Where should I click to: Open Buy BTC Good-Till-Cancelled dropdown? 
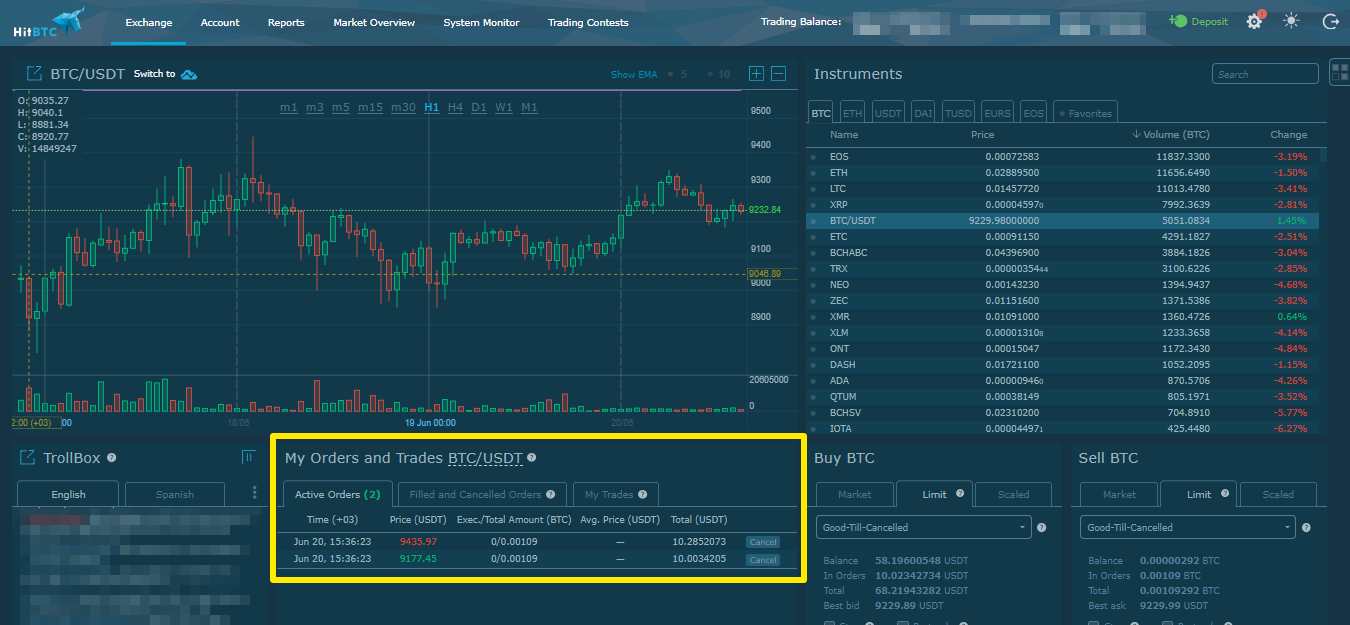(x=925, y=527)
